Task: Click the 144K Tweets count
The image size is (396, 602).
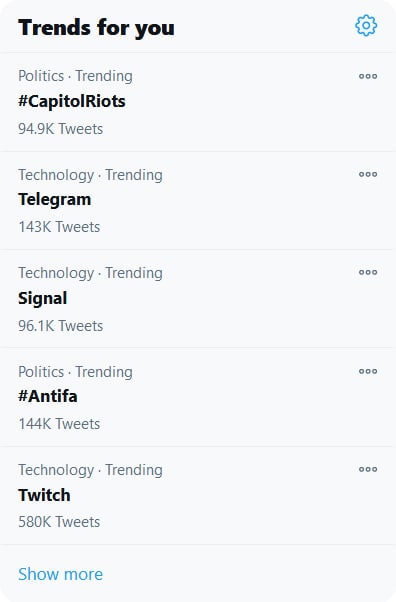Action: click(x=59, y=424)
